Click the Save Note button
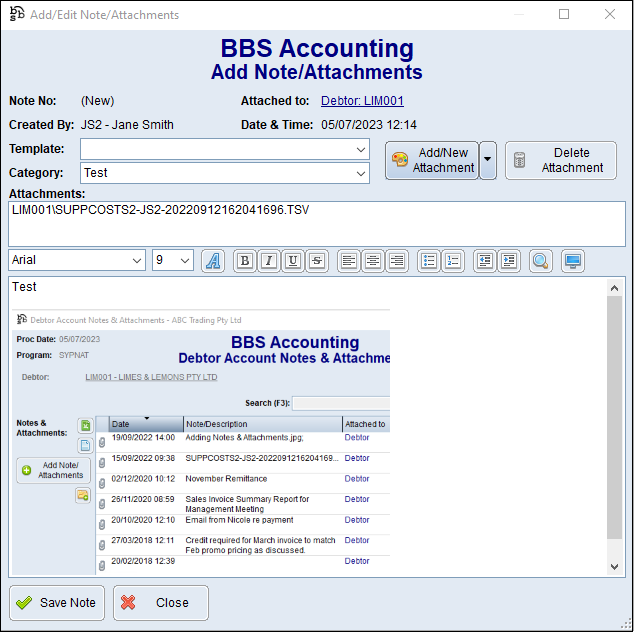Viewport: 634px width, 632px height. pos(57,603)
